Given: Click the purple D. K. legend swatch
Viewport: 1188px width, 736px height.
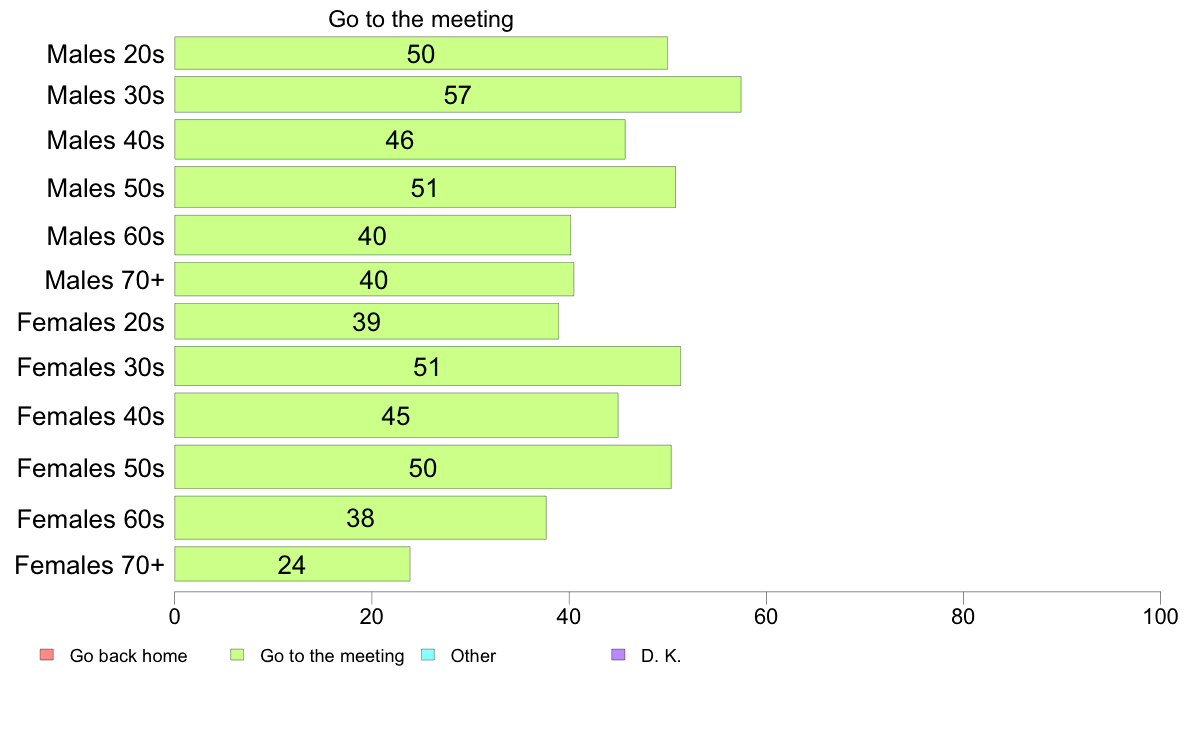Looking at the screenshot, I should click(618, 655).
